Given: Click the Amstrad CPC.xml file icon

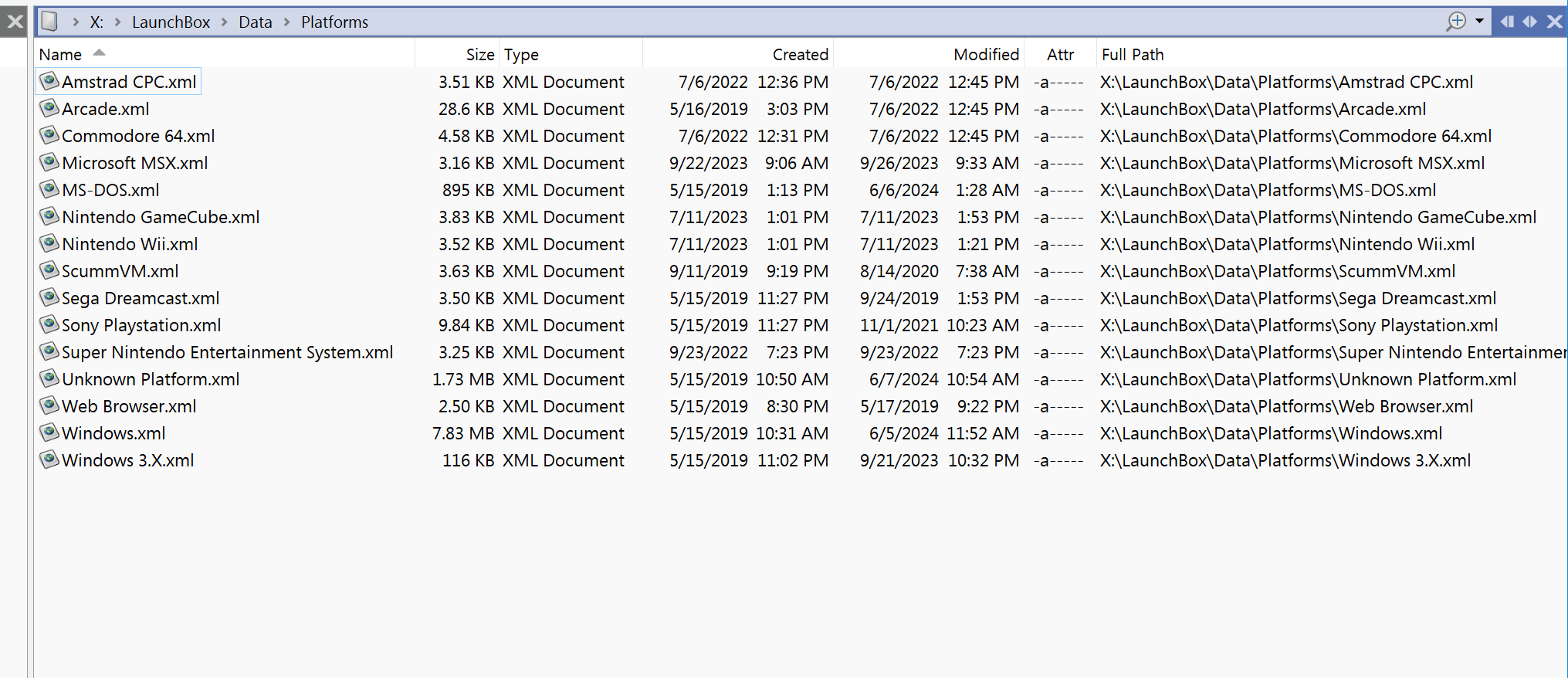Looking at the screenshot, I should pos(49,81).
